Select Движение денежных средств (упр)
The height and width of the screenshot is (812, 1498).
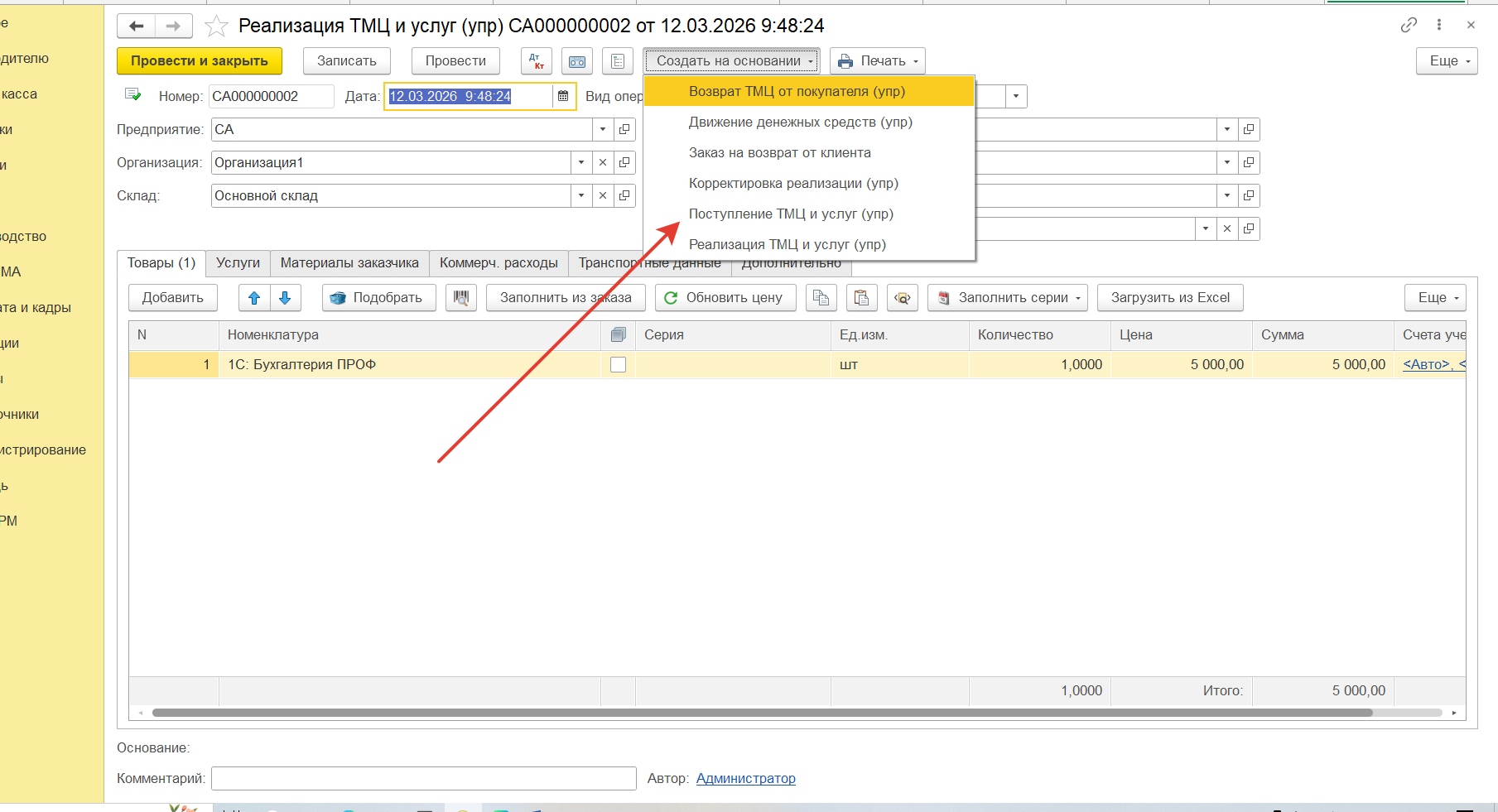pyautogui.click(x=809, y=122)
